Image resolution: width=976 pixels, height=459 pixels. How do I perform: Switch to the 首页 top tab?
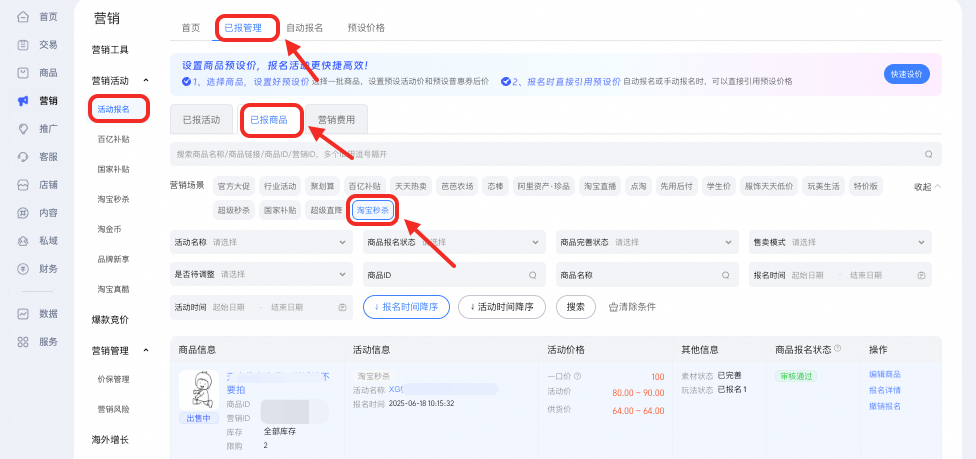pos(191,28)
